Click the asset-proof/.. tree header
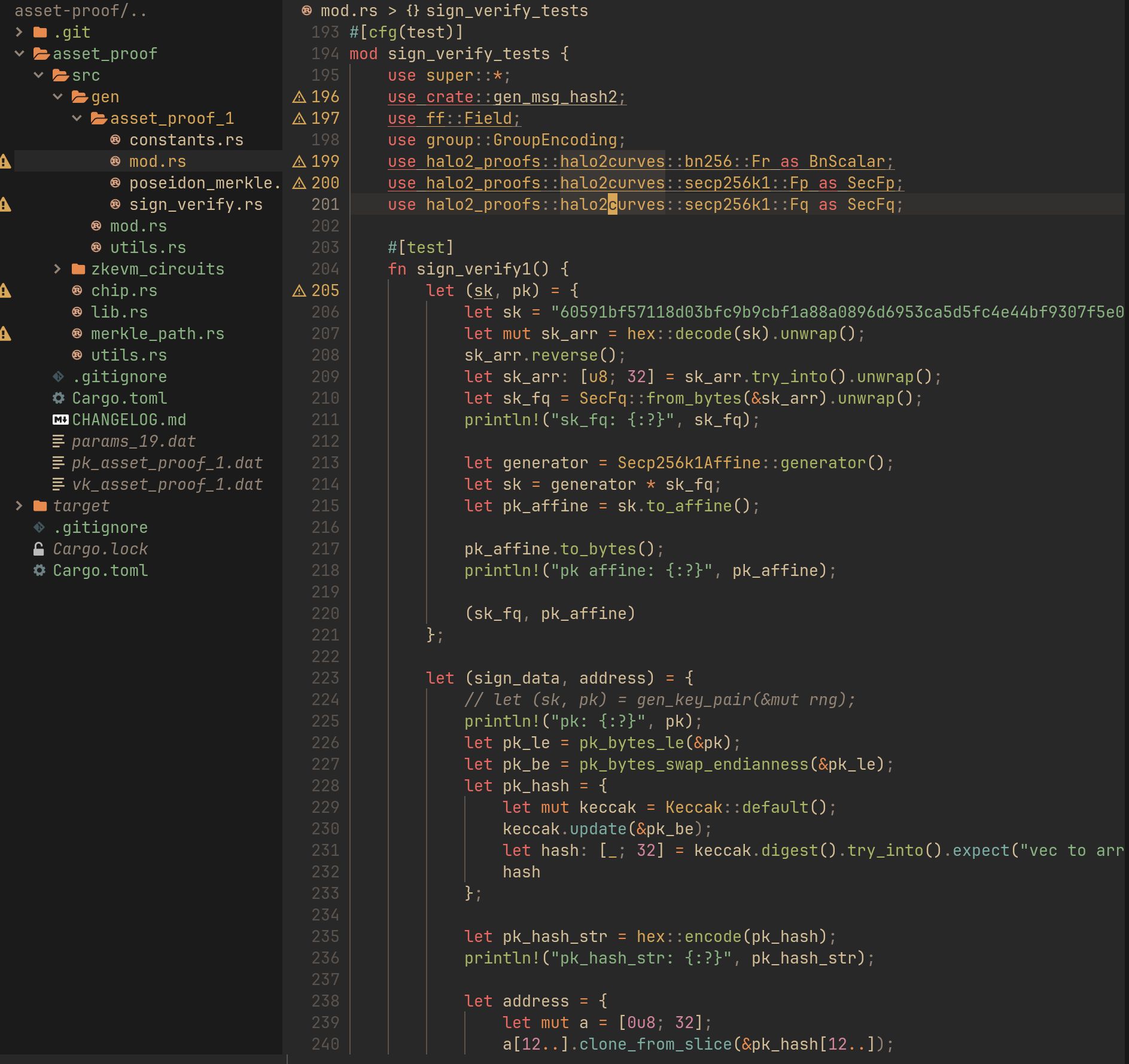The height and width of the screenshot is (1064, 1129). coord(80,11)
